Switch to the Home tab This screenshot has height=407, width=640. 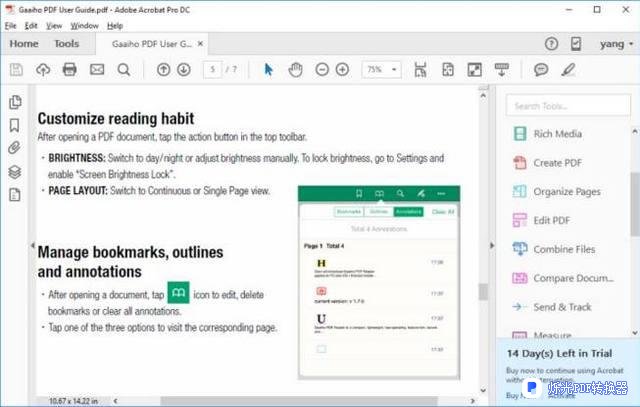(24, 44)
